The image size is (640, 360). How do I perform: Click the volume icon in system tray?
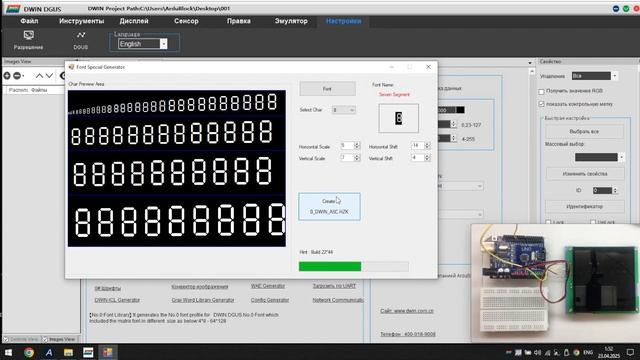537,353
